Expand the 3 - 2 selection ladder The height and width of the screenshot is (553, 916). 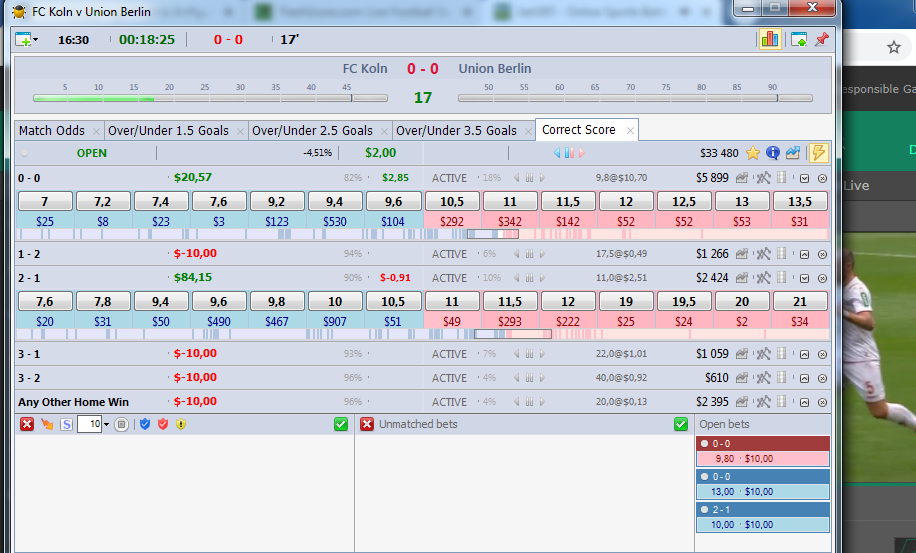[804, 378]
